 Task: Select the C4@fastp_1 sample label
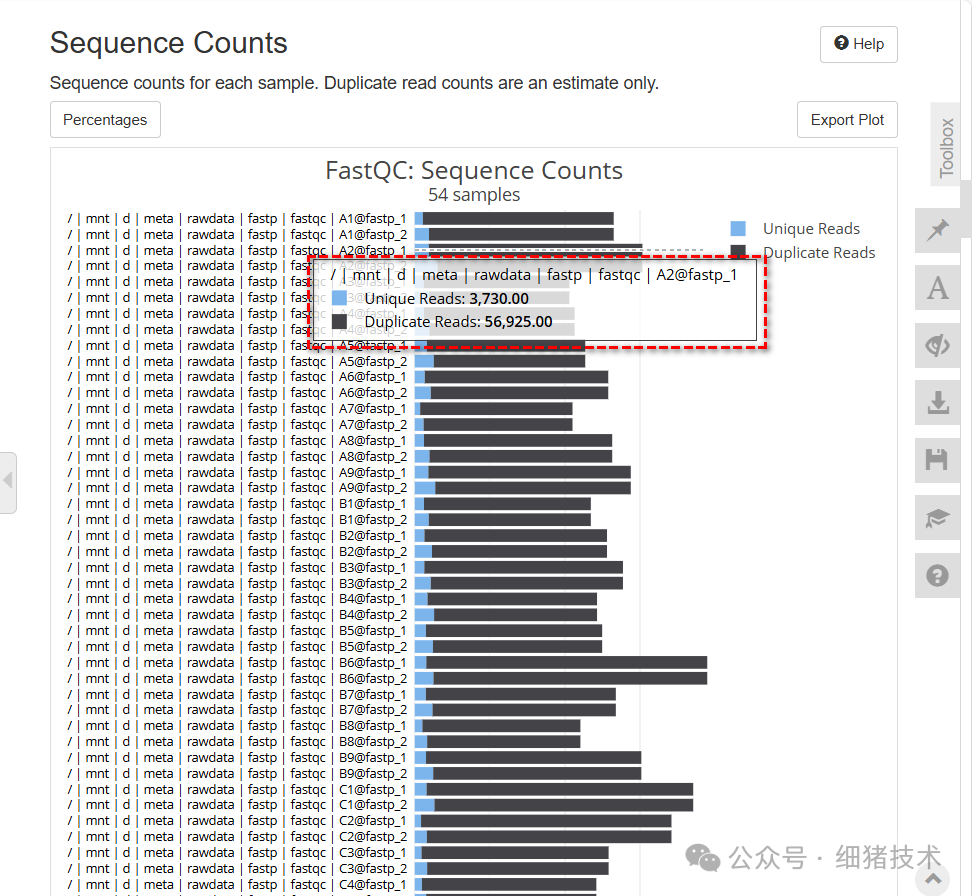(371, 884)
